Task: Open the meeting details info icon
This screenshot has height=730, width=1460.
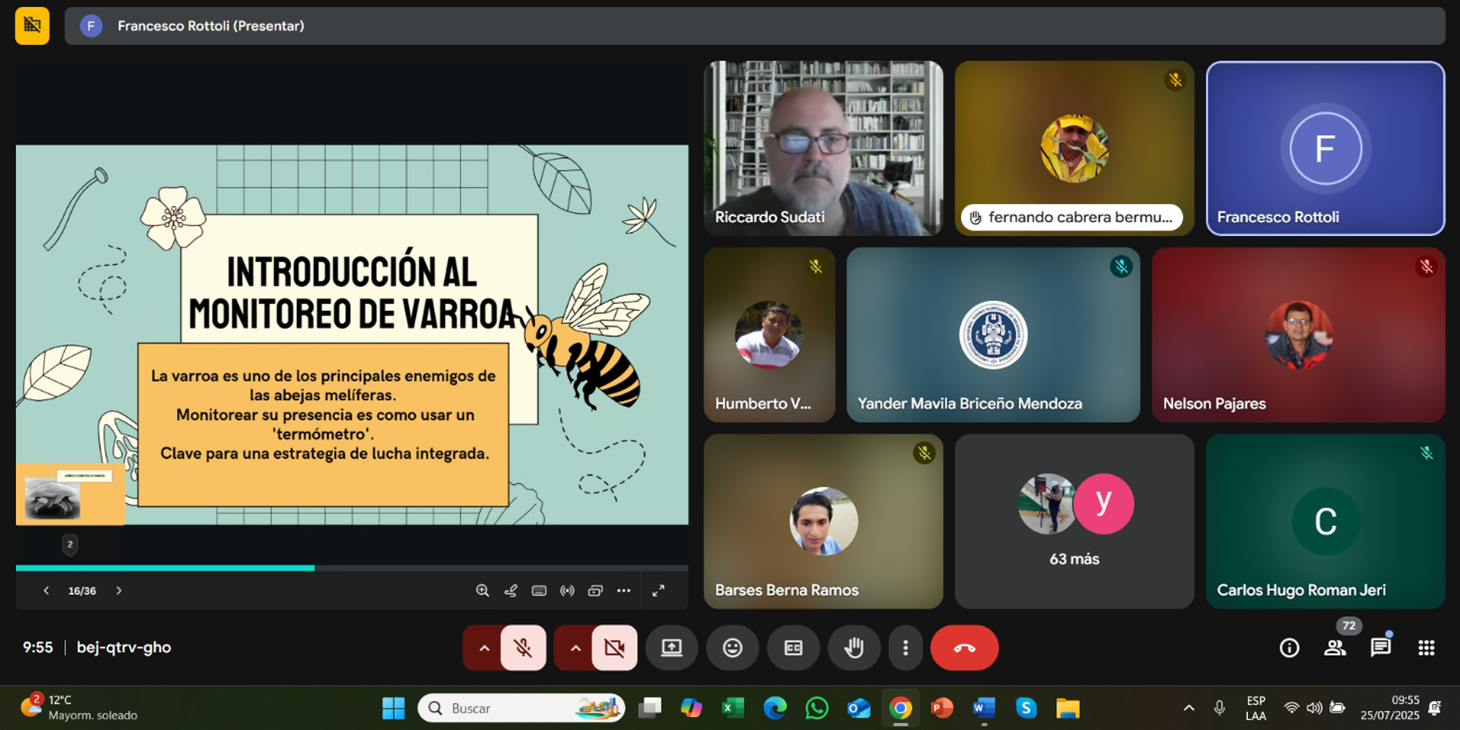Action: (1289, 648)
